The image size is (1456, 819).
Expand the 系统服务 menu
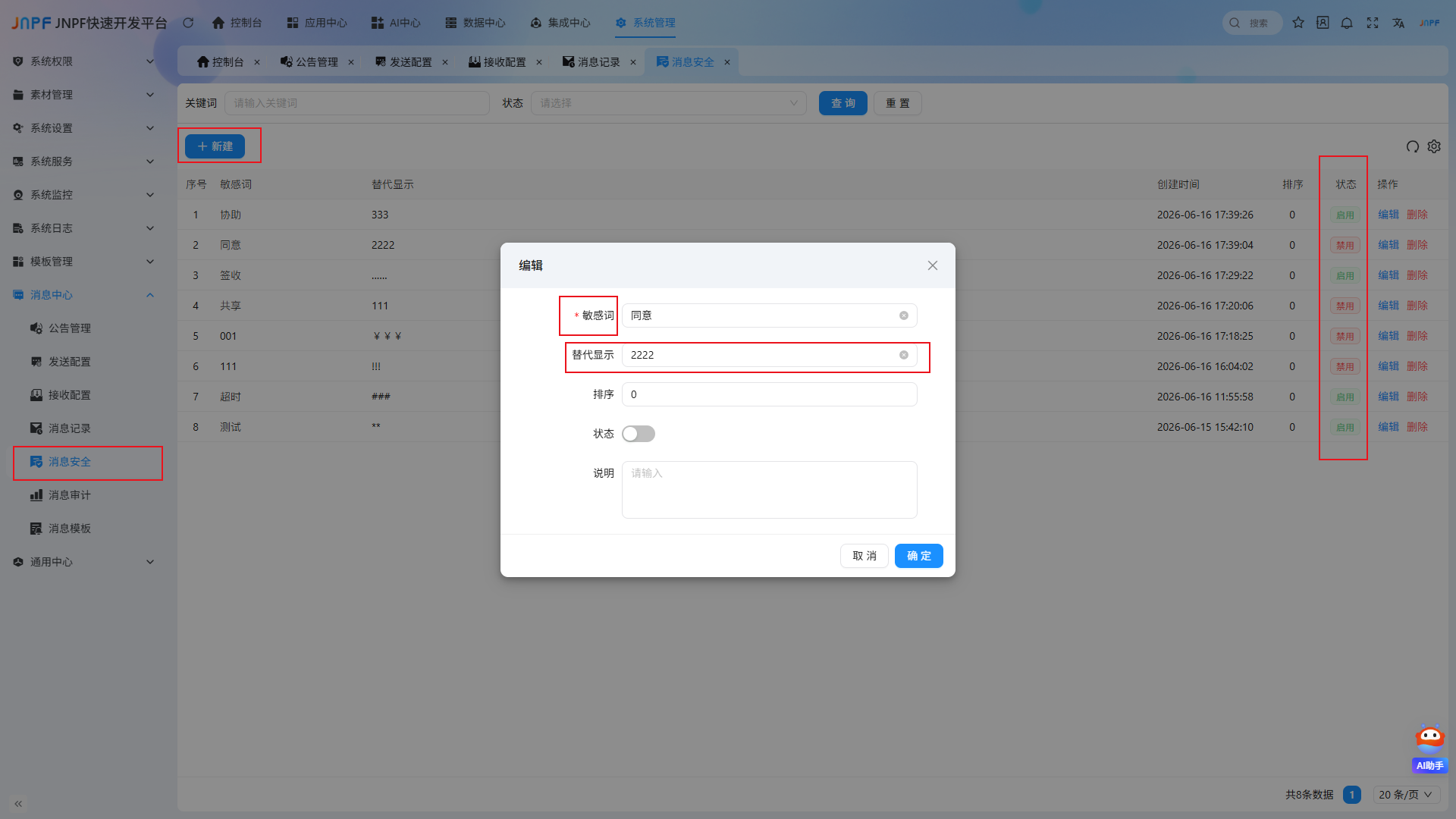(x=83, y=162)
